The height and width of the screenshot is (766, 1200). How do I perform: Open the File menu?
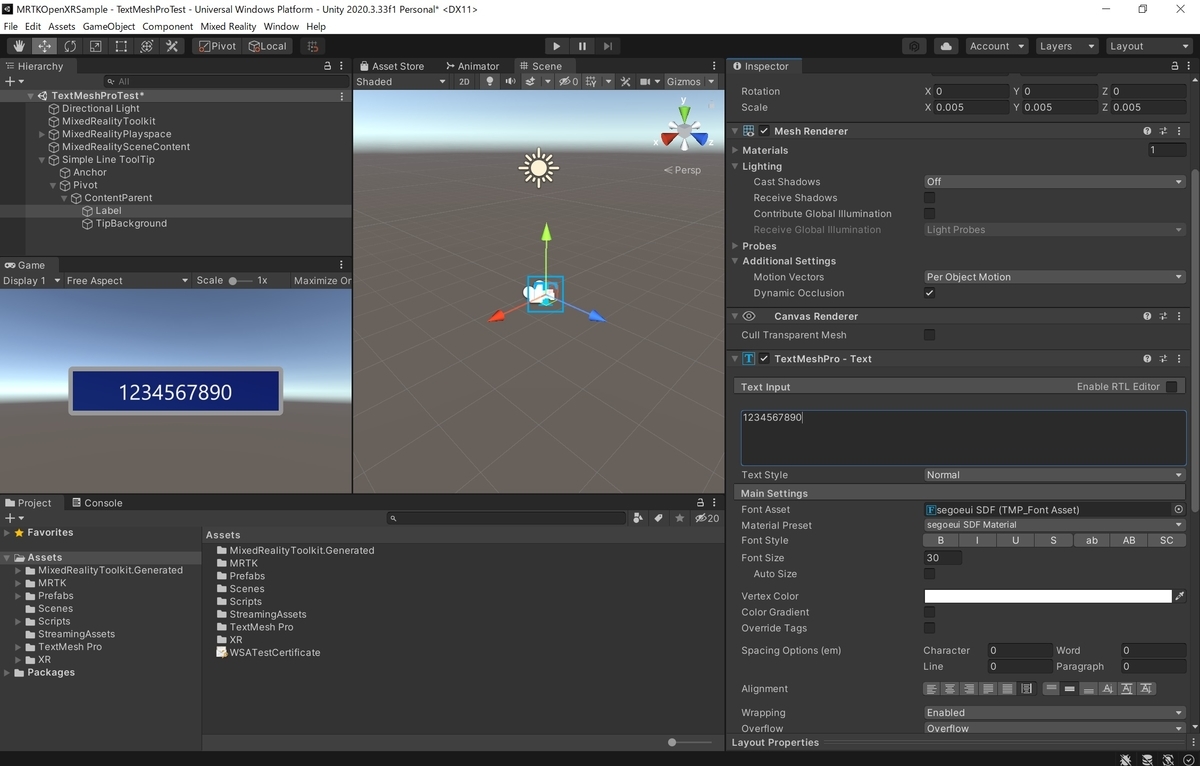pos(11,26)
